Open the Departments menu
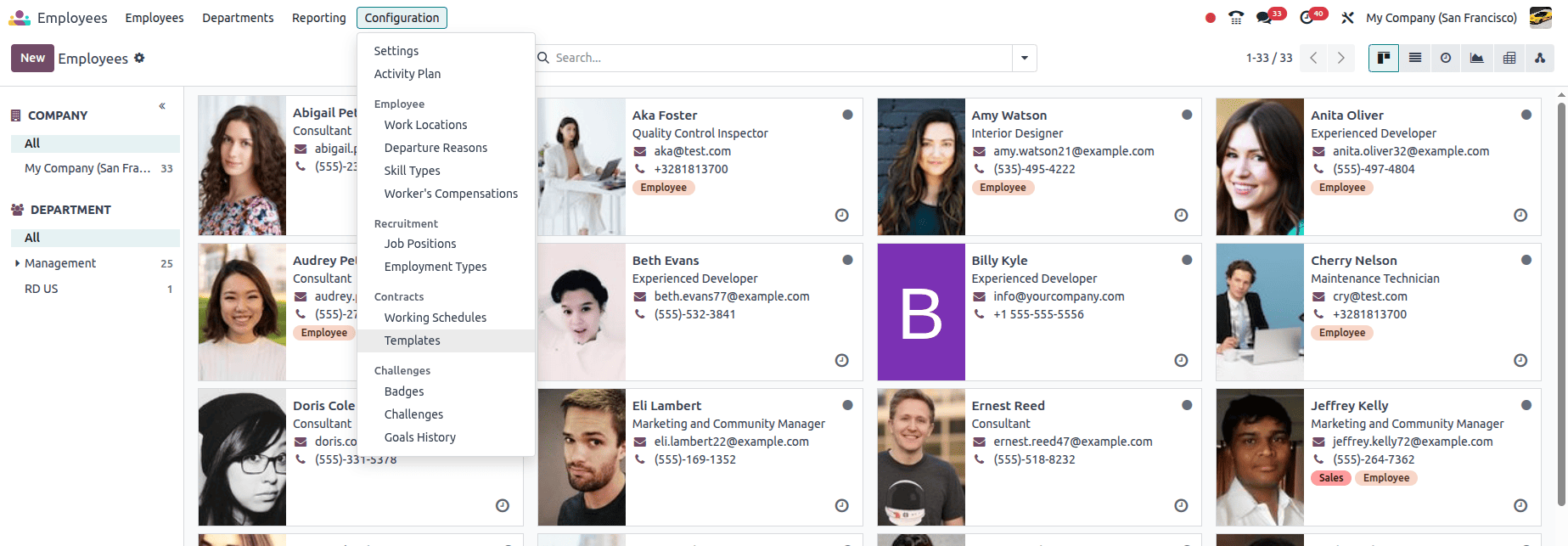The image size is (1568, 546). click(238, 18)
